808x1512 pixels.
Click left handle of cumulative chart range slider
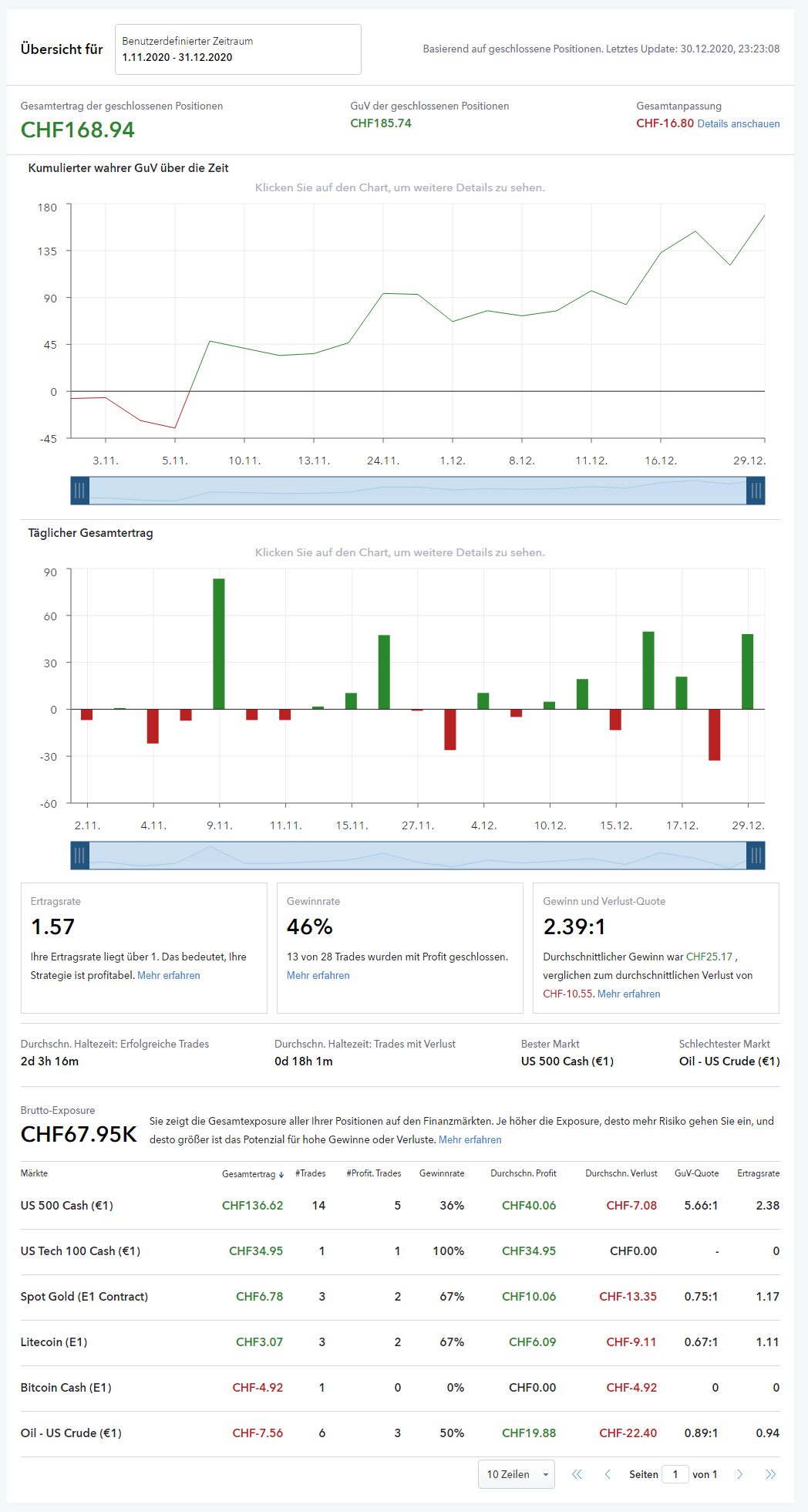[79, 491]
